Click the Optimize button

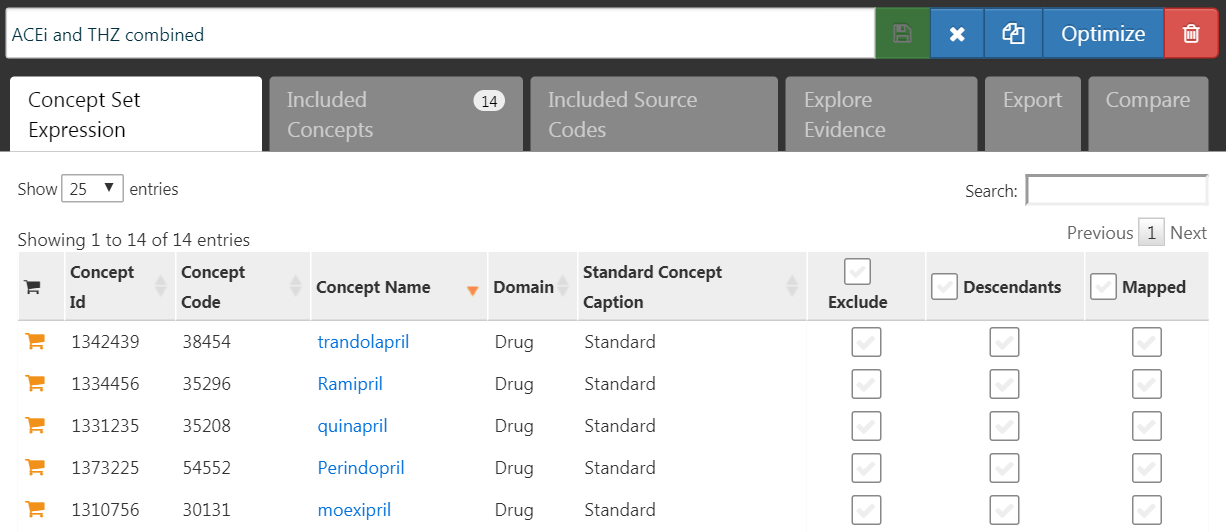tap(1103, 34)
